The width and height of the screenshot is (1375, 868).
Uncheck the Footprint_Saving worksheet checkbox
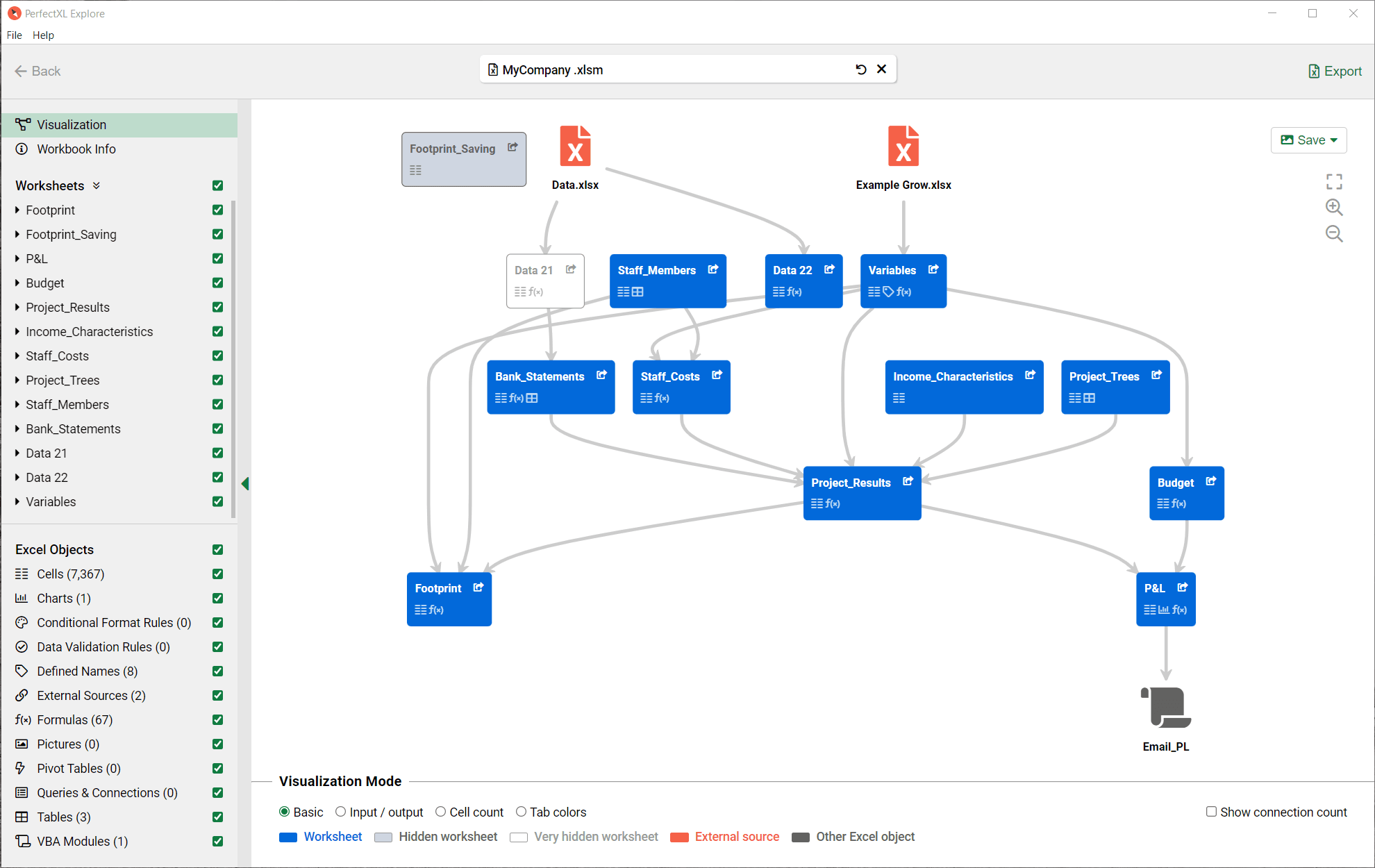(217, 235)
